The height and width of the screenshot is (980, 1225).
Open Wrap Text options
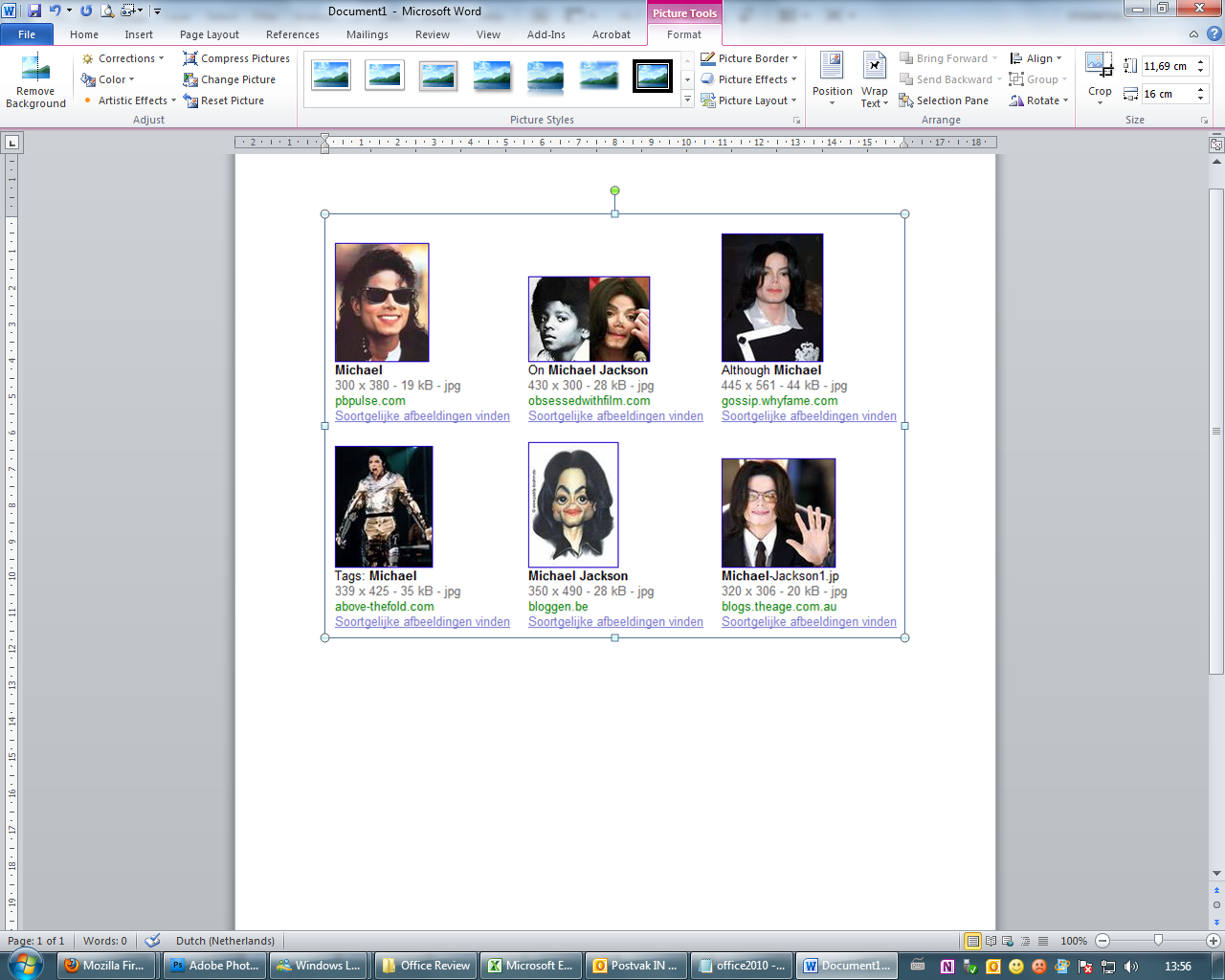tap(874, 80)
